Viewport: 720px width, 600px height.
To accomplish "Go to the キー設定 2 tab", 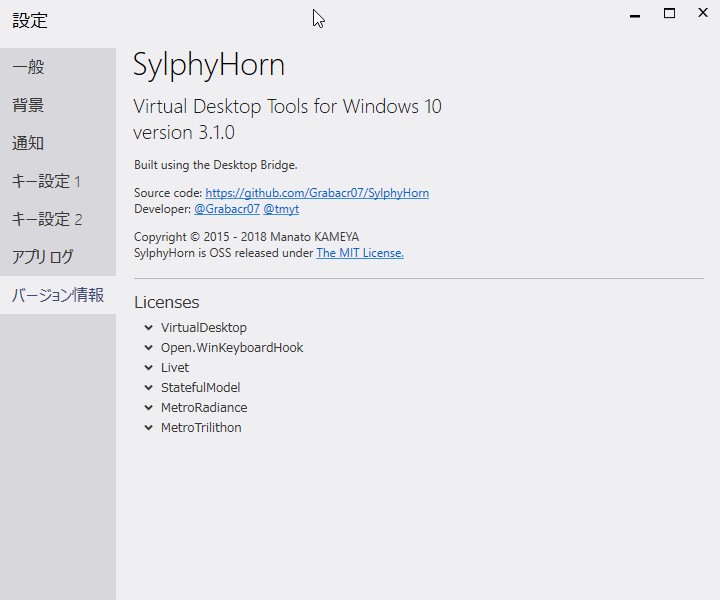I will 58,219.
